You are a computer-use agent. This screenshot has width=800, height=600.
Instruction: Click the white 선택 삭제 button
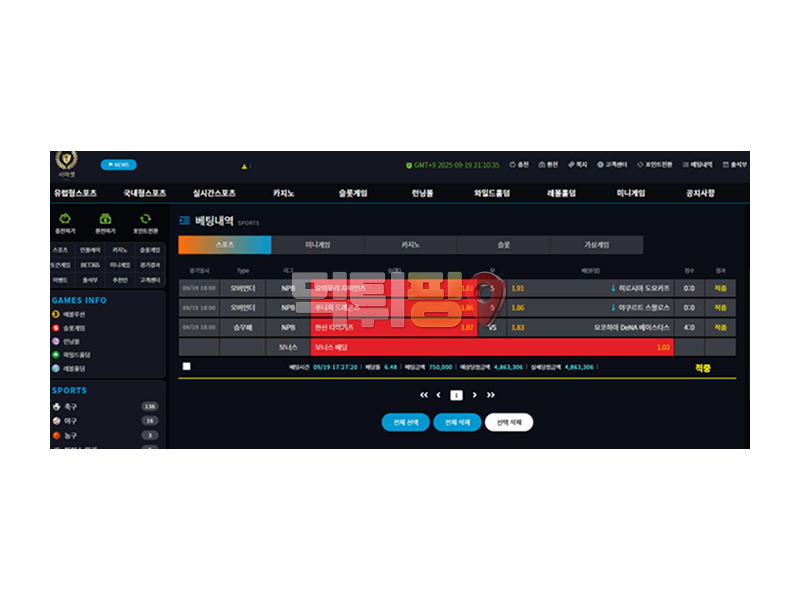point(509,422)
